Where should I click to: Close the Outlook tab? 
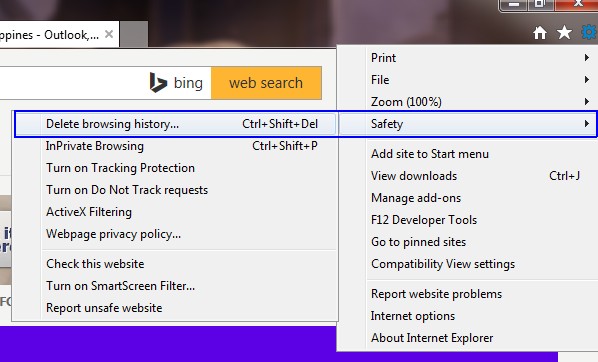click(109, 34)
